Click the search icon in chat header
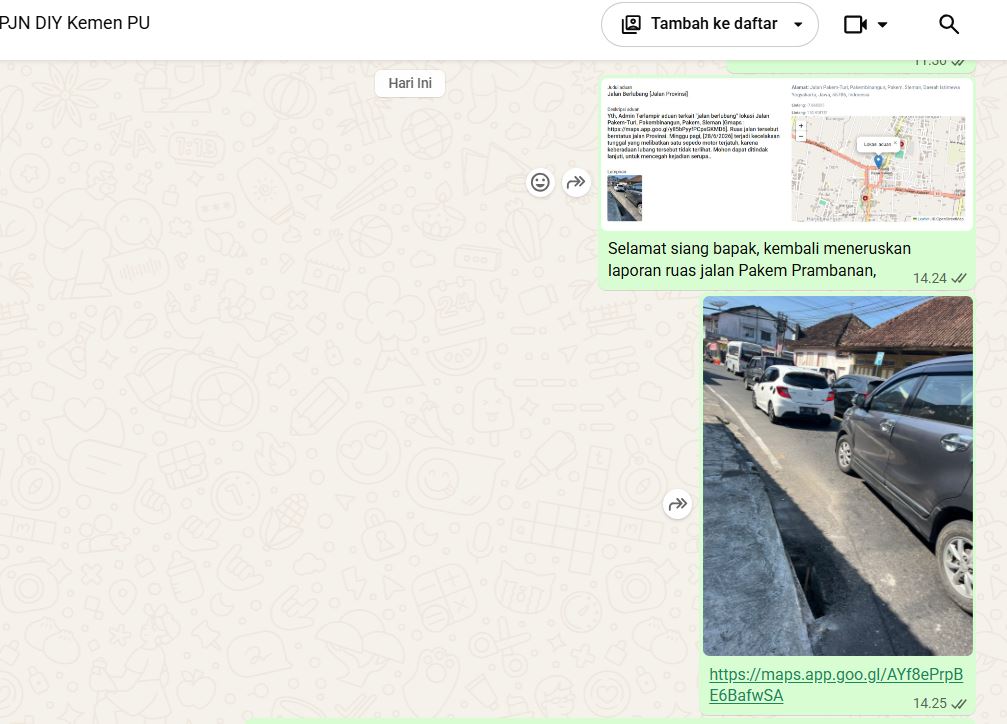Viewport: 1007px width, 724px height. point(949,24)
